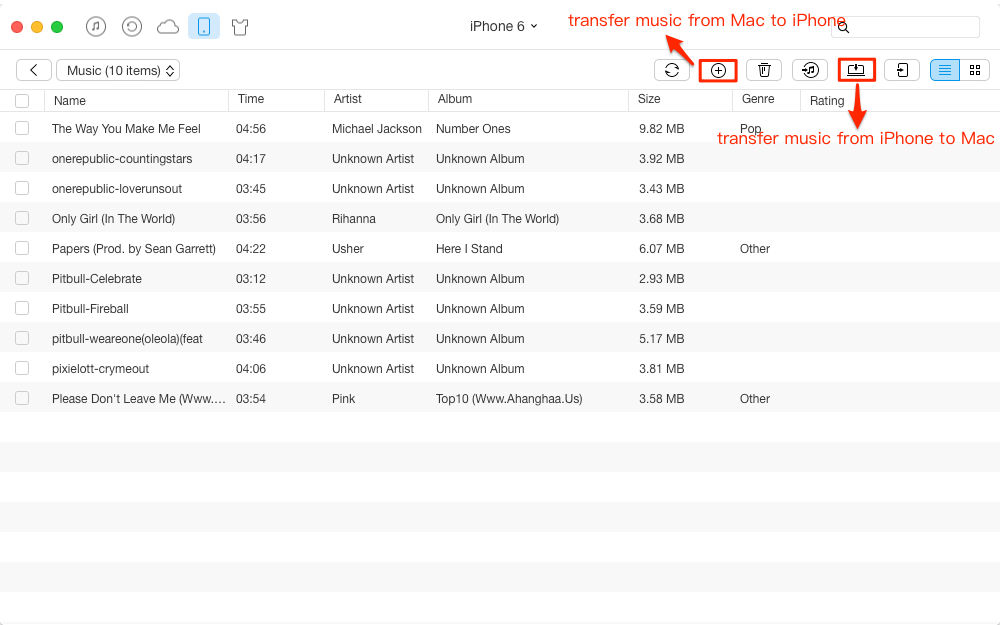Click the add music plus icon

718,70
